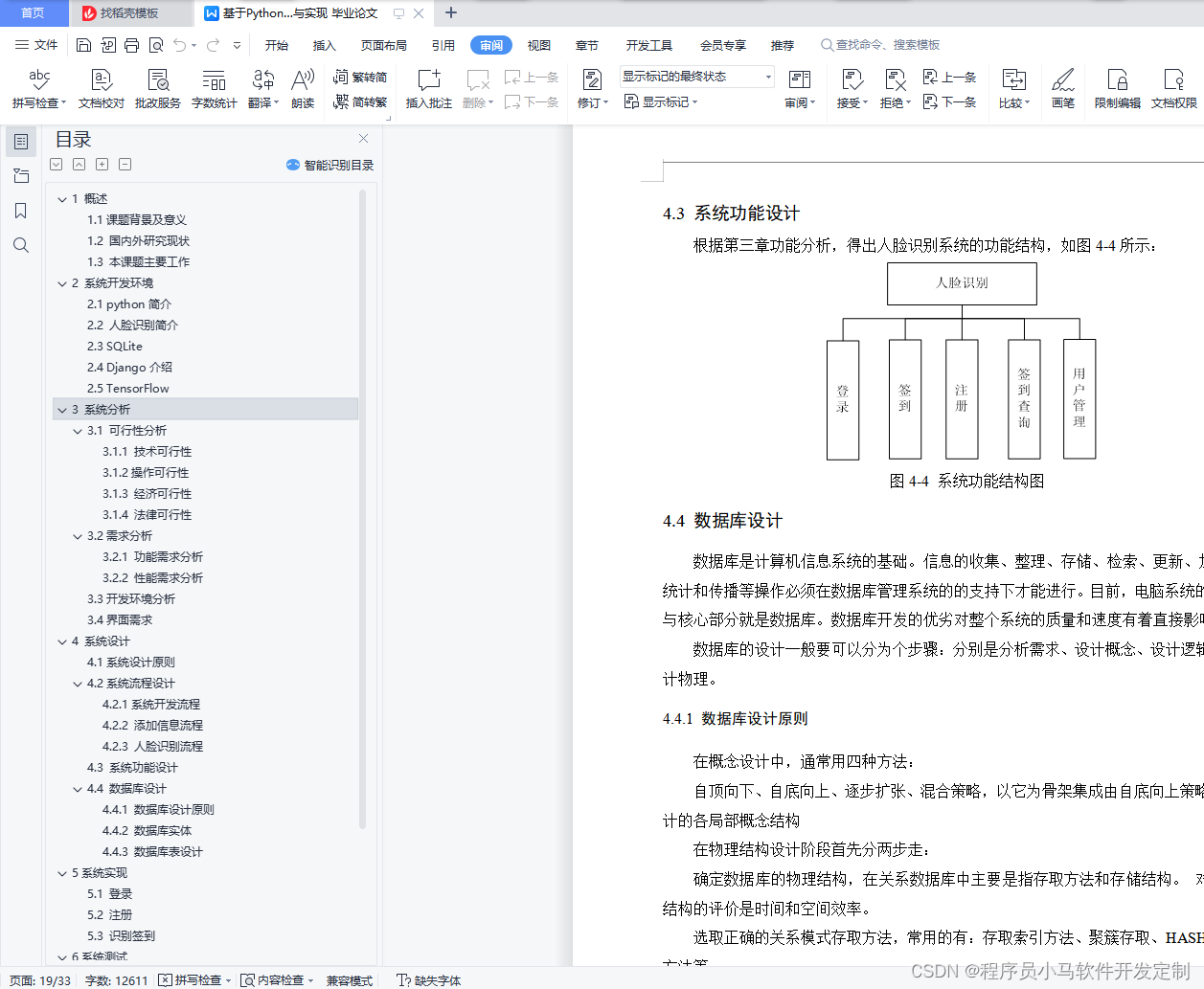Click the 字数统计 word count icon
1204x989 pixels.
click(214, 89)
